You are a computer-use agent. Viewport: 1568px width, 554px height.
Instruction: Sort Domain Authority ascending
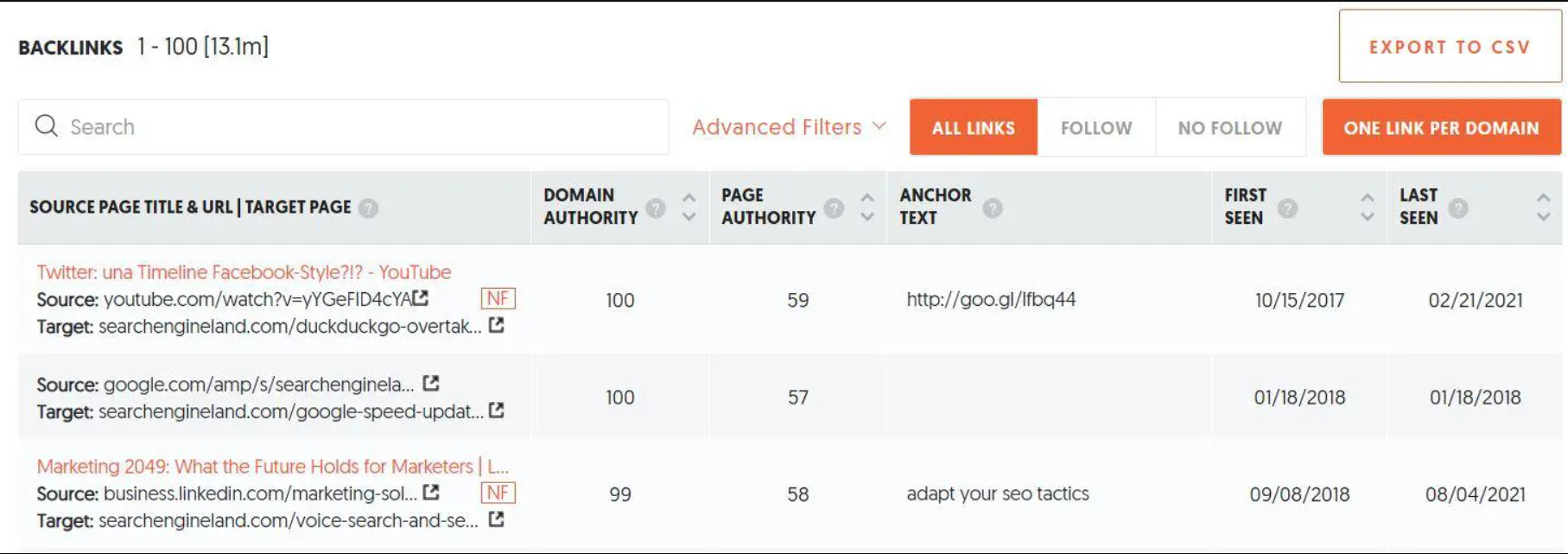(x=689, y=196)
